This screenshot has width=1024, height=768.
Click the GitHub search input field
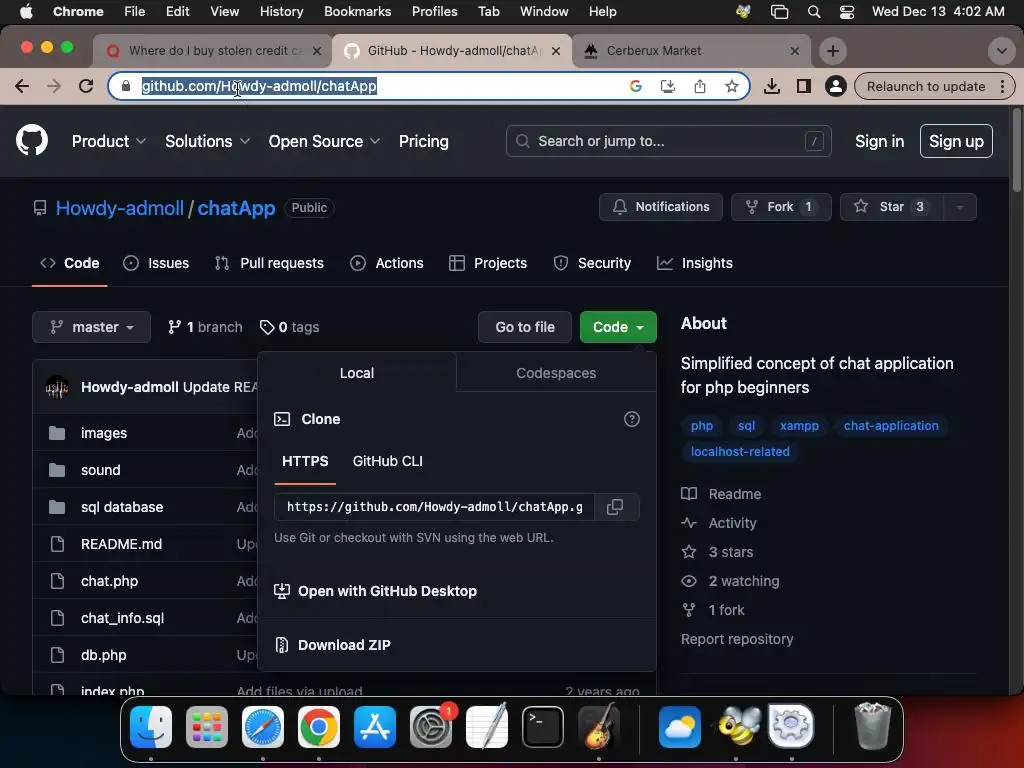pos(668,141)
